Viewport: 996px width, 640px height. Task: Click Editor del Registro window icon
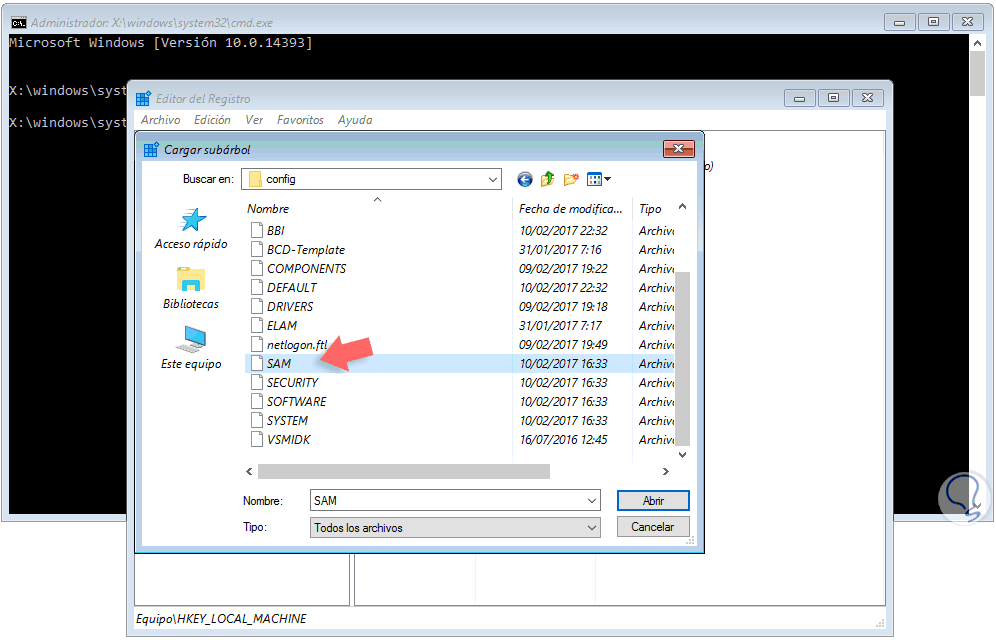click(x=144, y=98)
